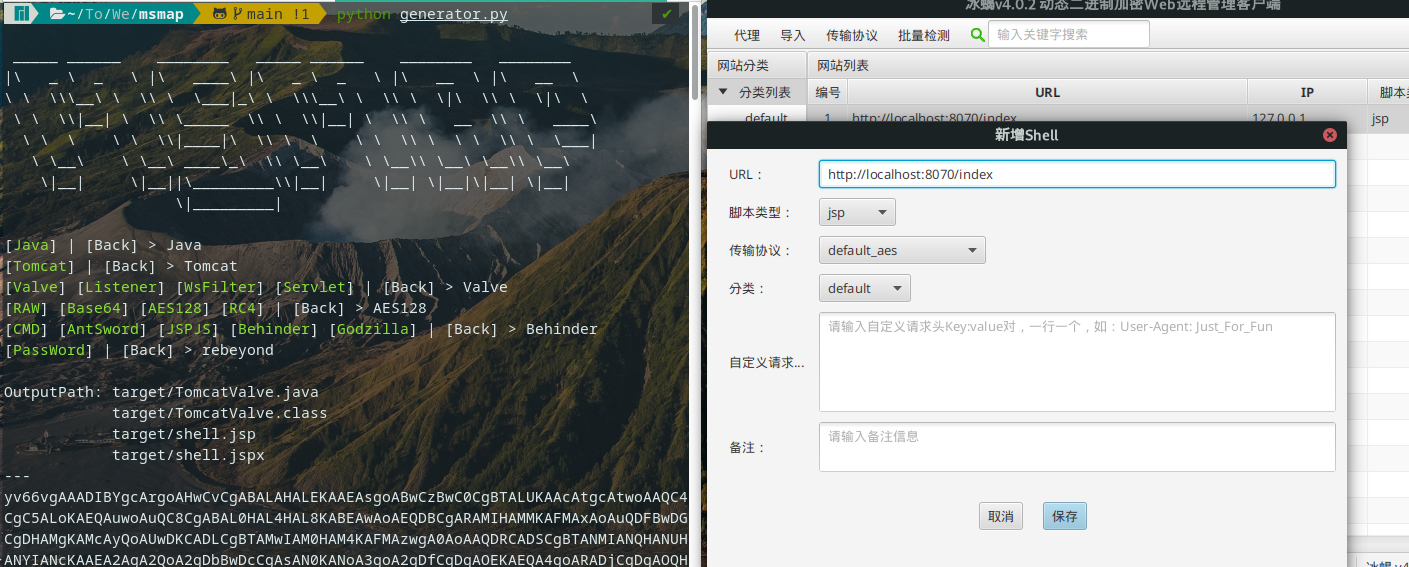The image size is (1409, 567).
Task: Open the 批量检测 menu
Action: point(924,35)
